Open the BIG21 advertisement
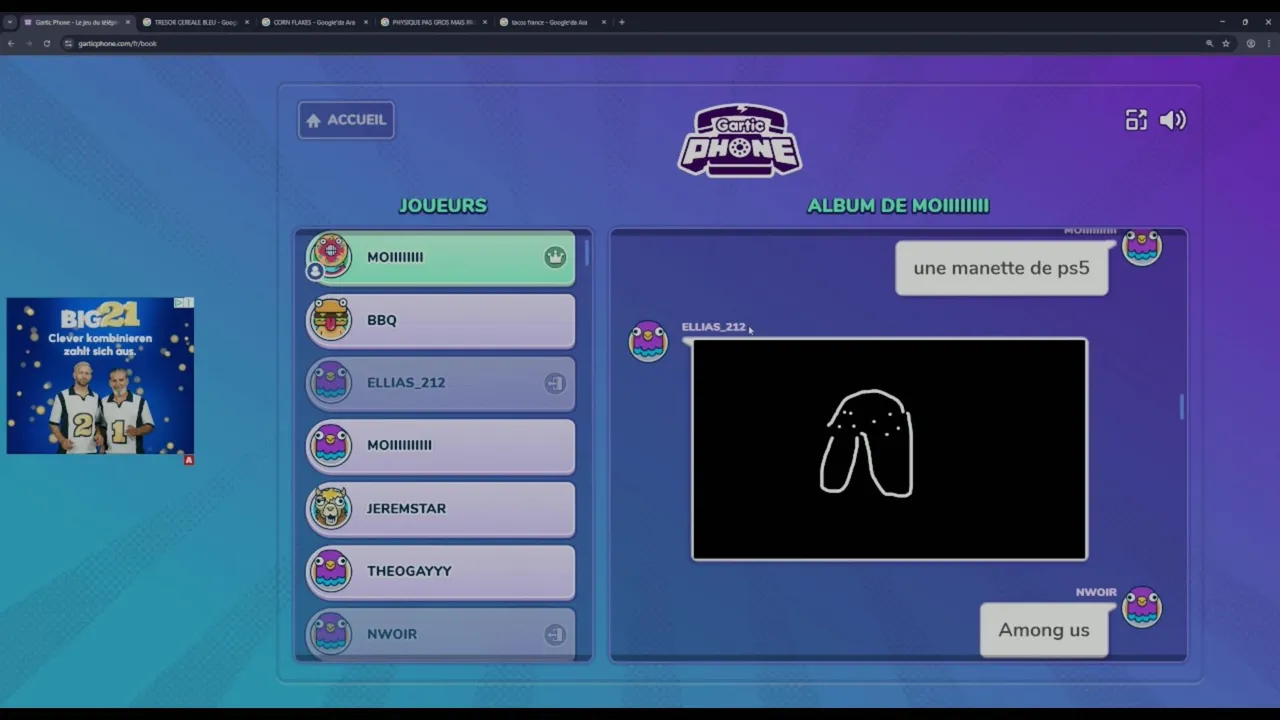Viewport: 1280px width, 720px height. [100, 376]
